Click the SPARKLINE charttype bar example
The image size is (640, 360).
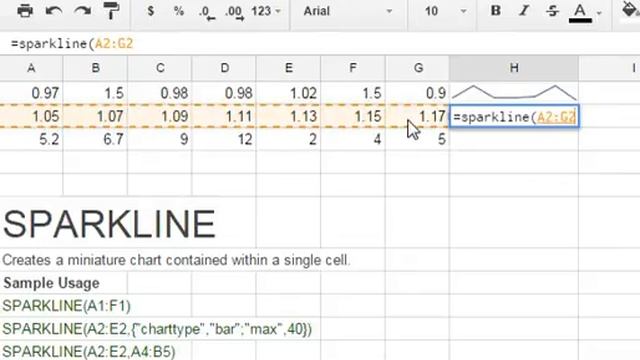coord(157,329)
